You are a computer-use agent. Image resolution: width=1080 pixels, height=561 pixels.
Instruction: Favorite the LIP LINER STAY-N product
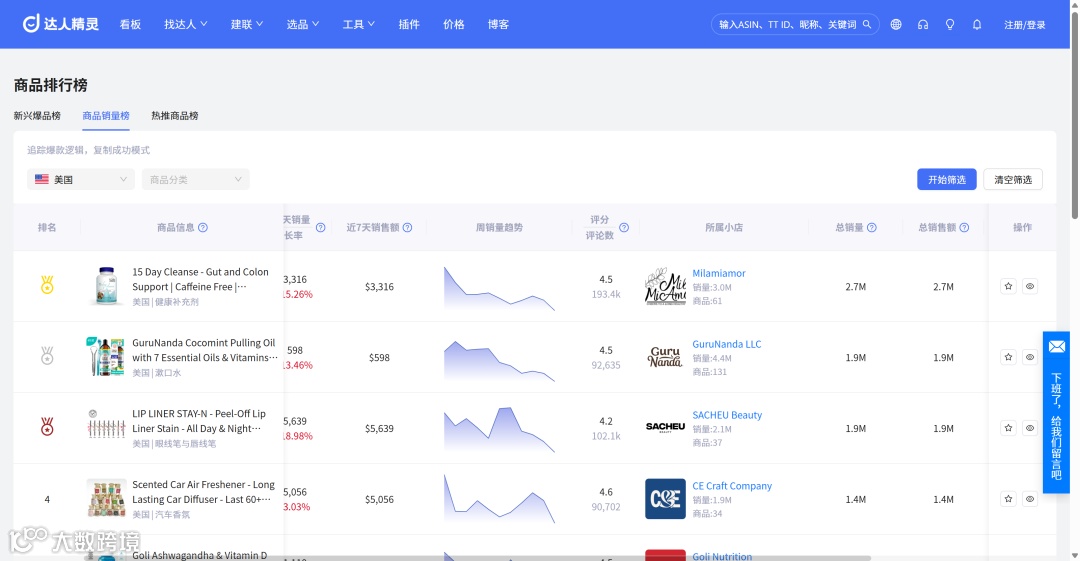(x=1008, y=428)
